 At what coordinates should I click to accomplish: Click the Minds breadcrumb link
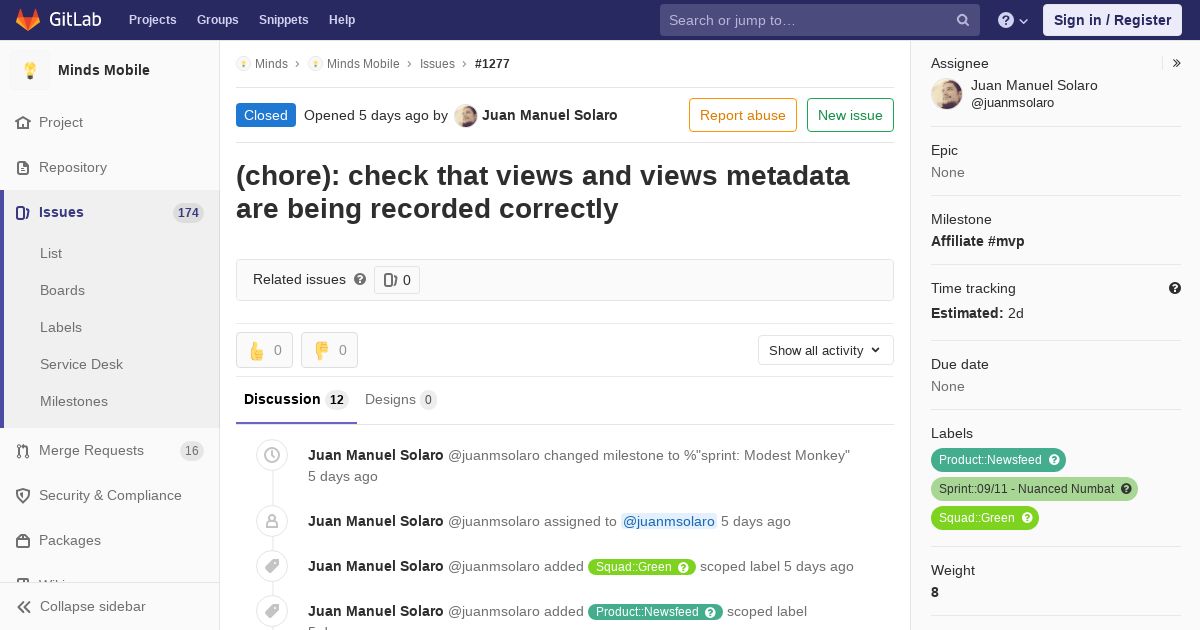tap(271, 63)
